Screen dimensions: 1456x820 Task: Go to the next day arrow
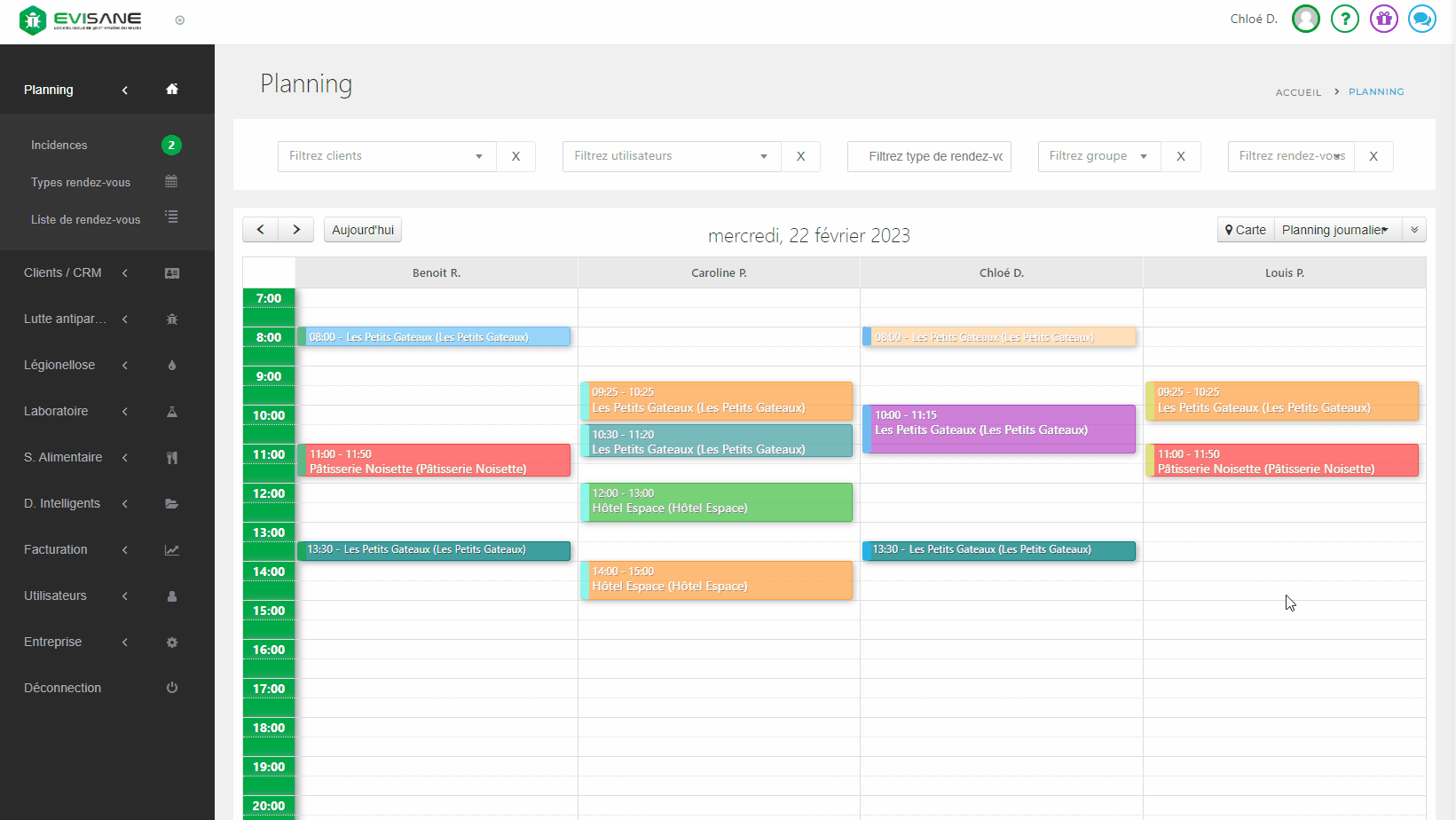296,230
